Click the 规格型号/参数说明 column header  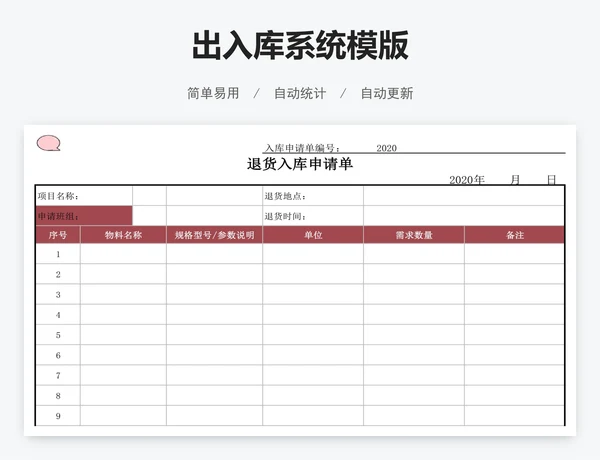click(214, 235)
